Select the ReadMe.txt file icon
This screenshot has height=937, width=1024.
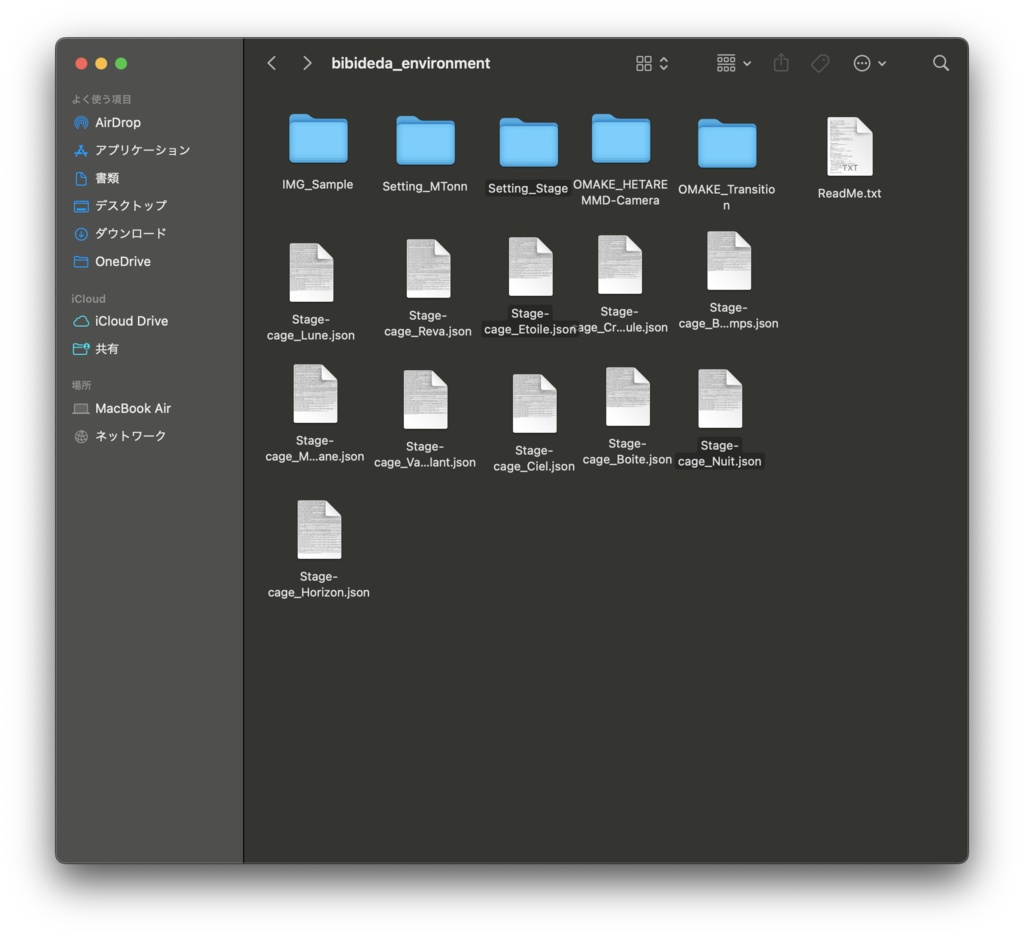850,146
